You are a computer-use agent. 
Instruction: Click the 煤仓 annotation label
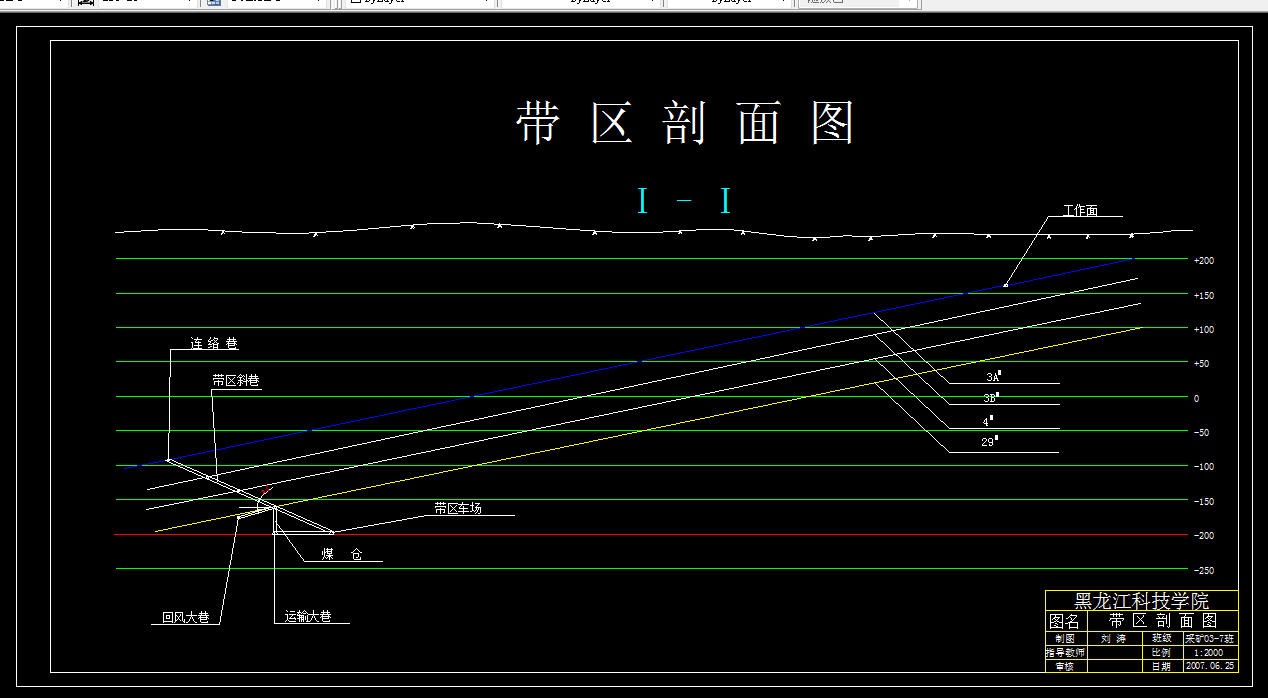341,554
